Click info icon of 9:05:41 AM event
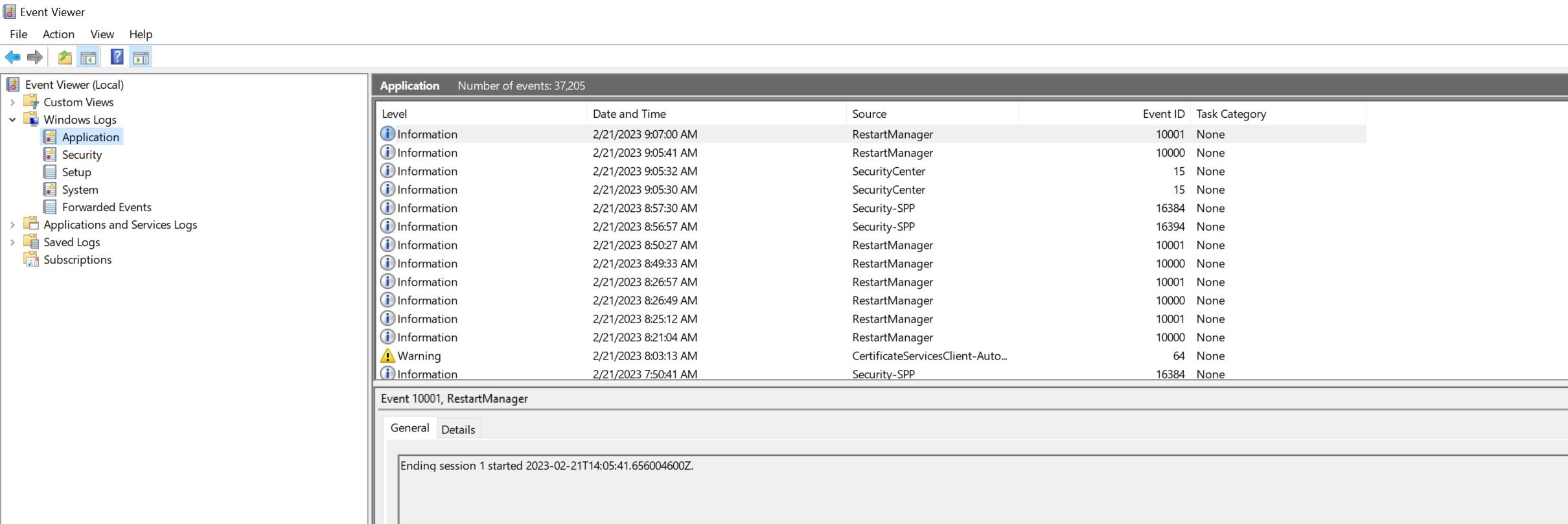 pos(387,152)
